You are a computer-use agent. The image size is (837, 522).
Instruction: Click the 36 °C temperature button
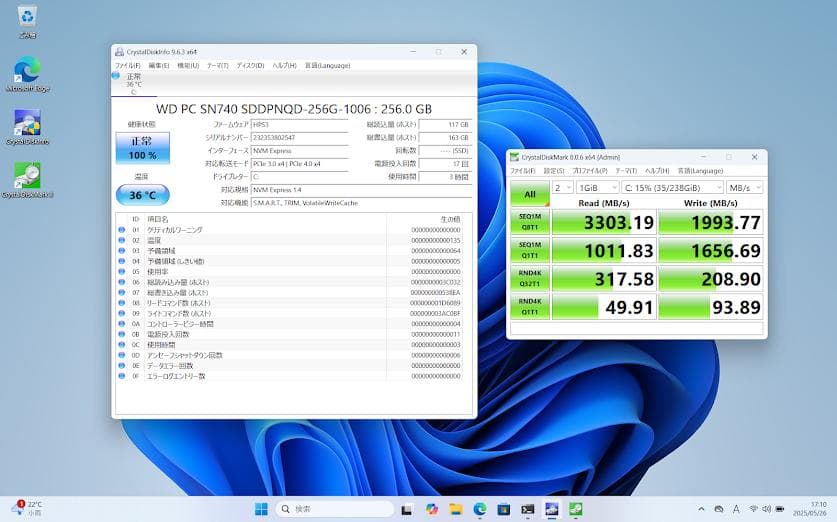pyautogui.click(x=143, y=195)
